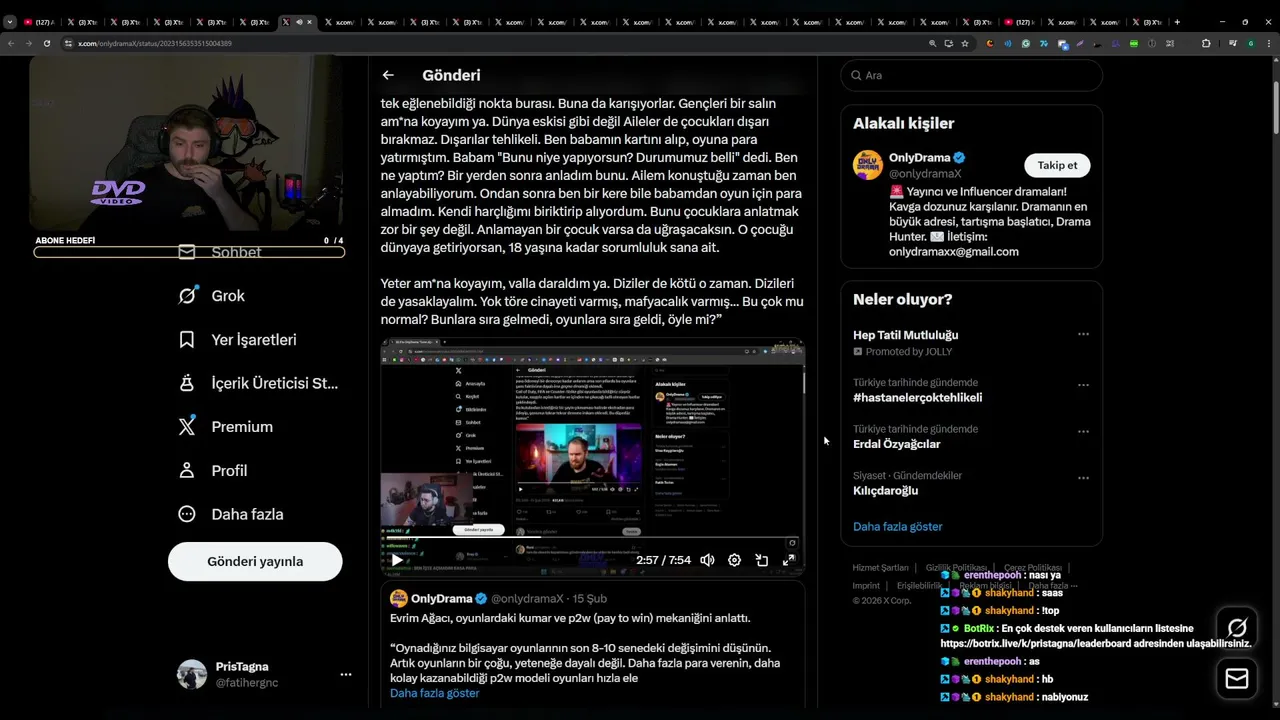The image size is (1280, 720).
Task: Follow OnlyDrama with Takip et
Action: coord(1057,165)
